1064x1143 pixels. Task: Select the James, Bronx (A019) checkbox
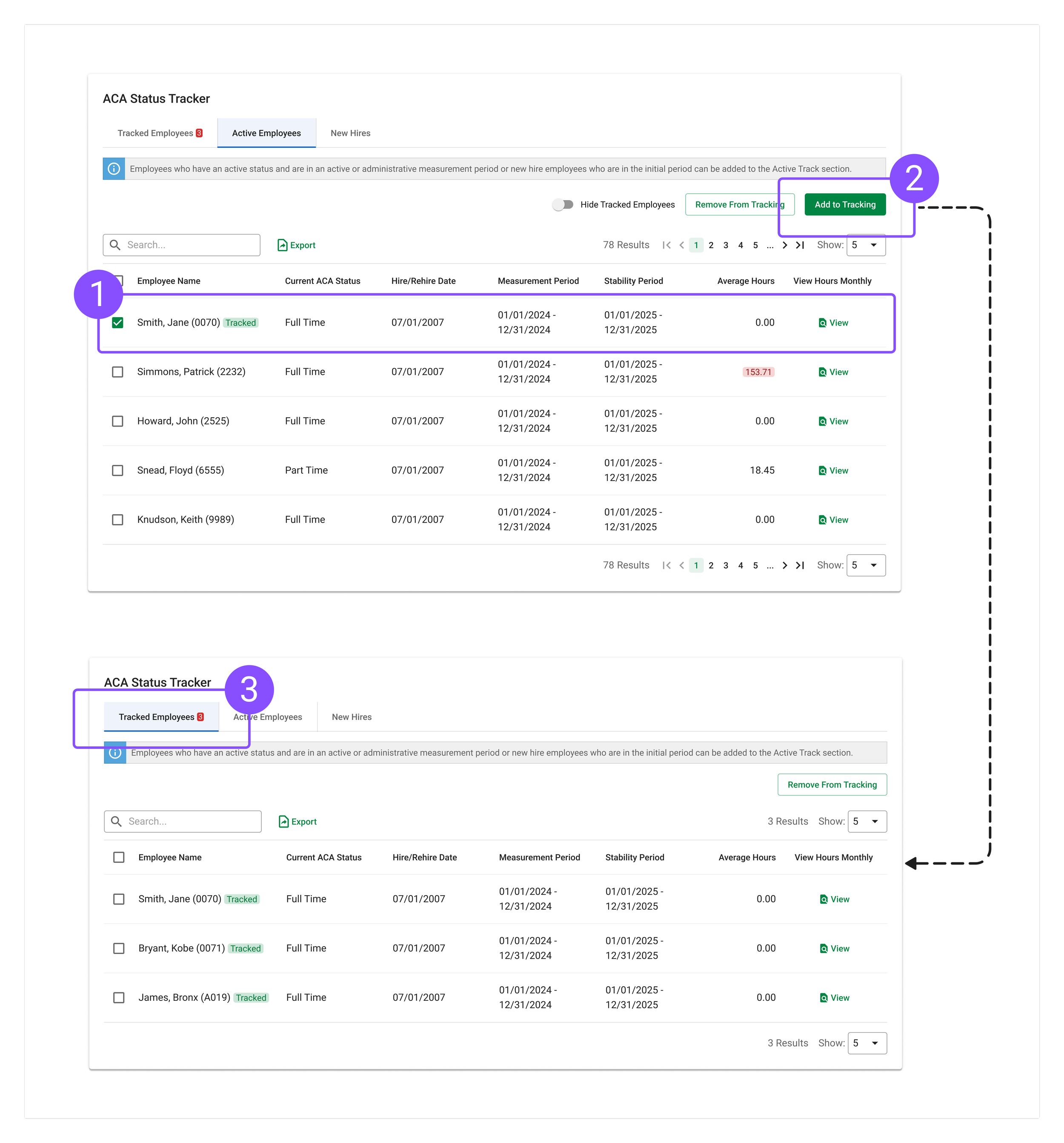119,997
